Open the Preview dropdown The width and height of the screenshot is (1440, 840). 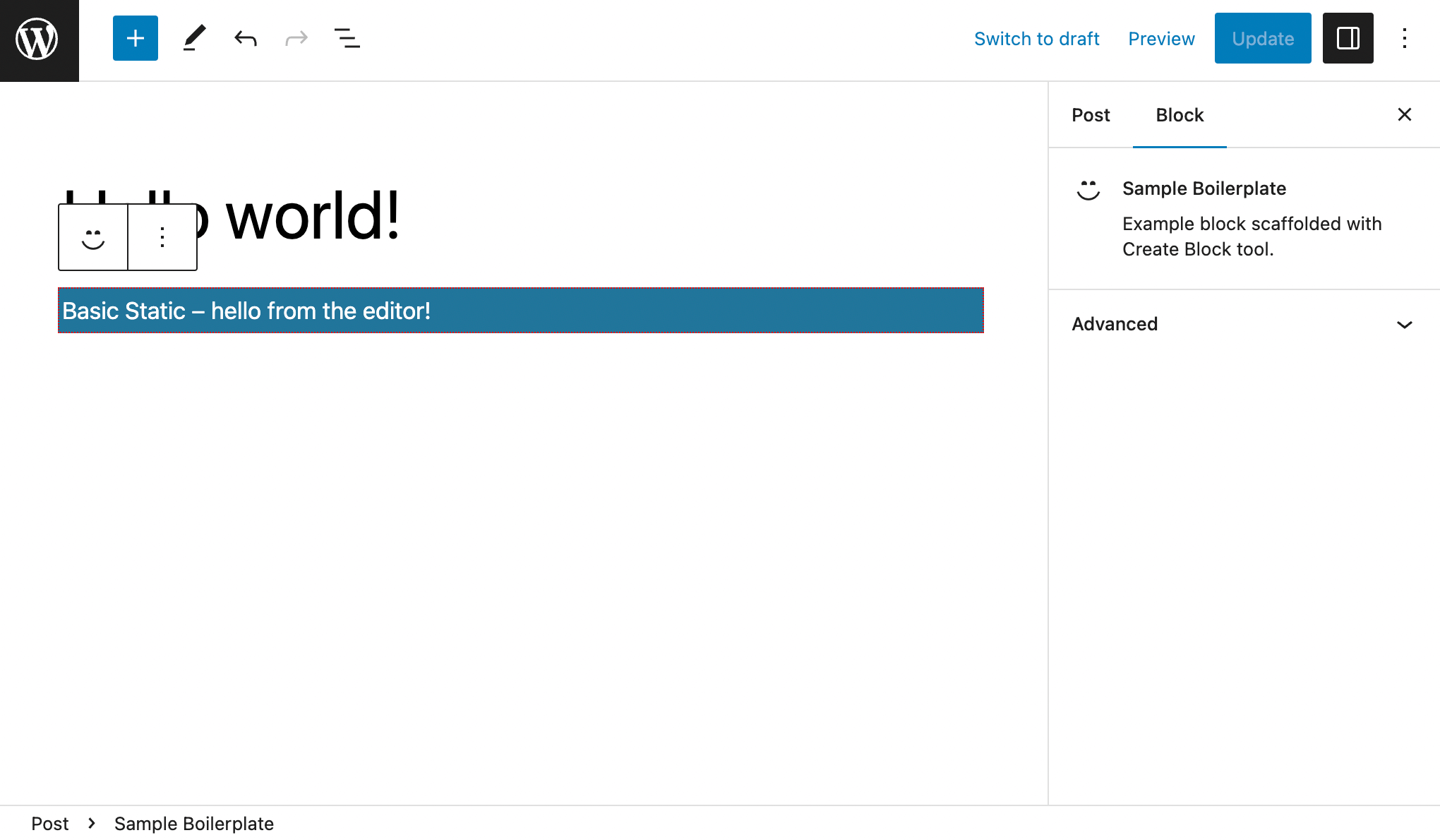coord(1161,38)
